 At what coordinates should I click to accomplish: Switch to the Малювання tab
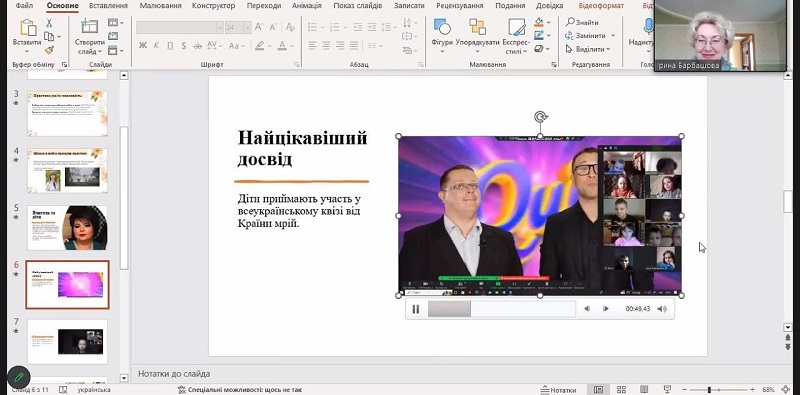coord(160,6)
